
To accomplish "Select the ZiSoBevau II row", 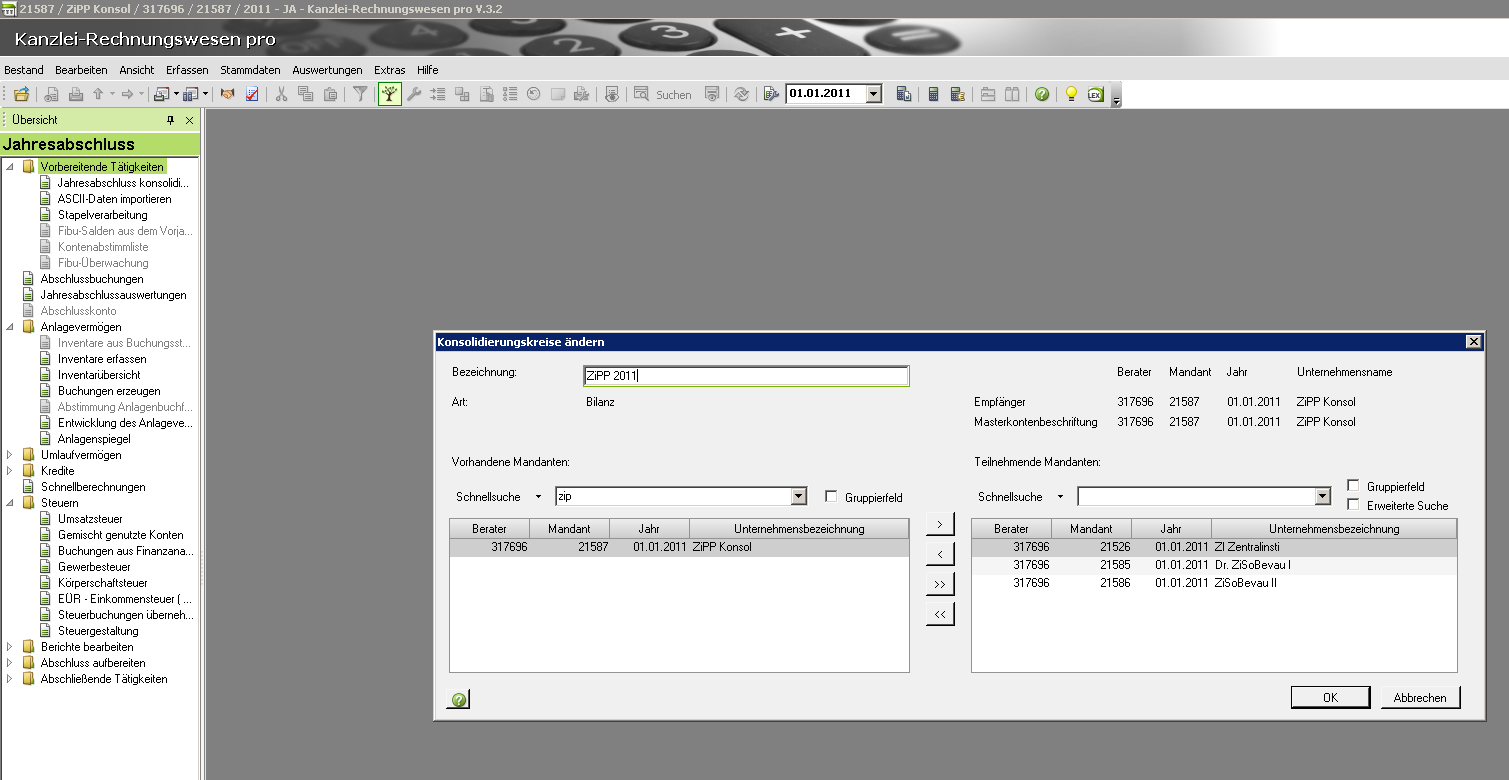I will click(1214, 582).
